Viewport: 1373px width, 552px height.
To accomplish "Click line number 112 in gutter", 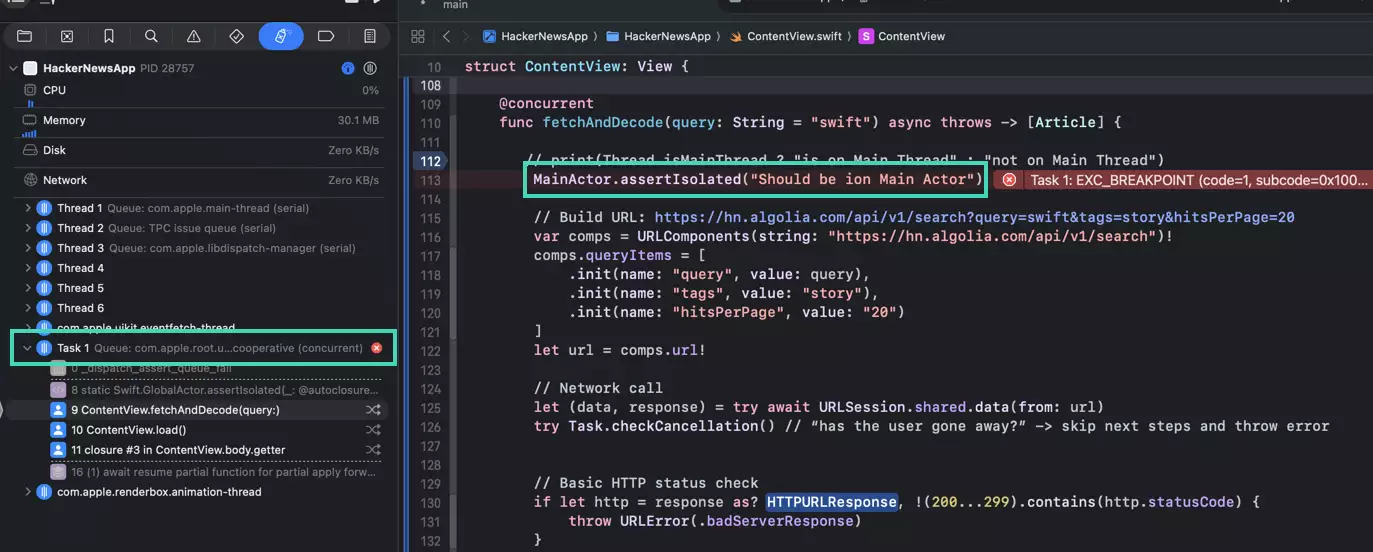I will [x=431, y=161].
